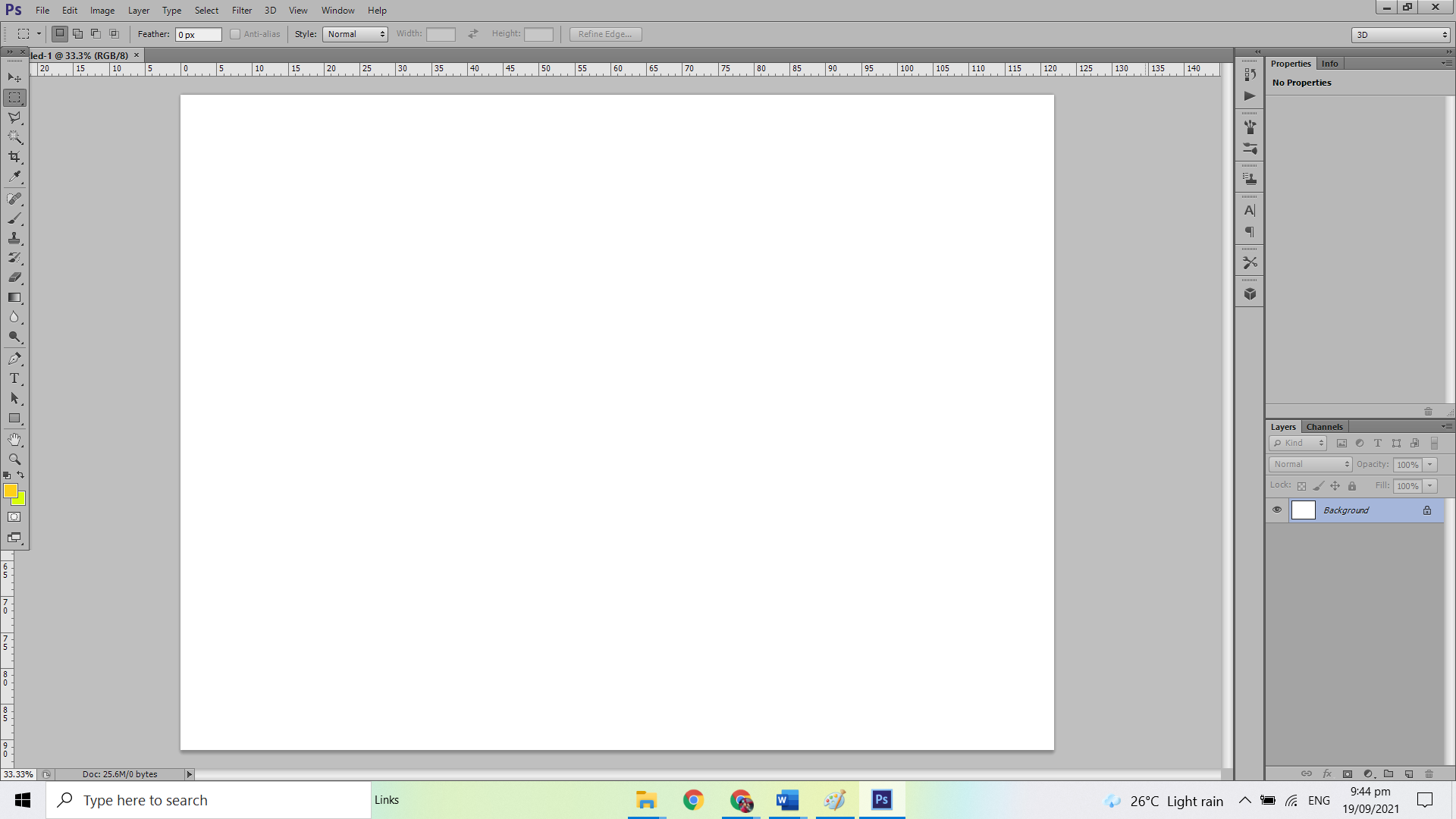Select the Crop tool
Viewport: 1456px width, 819px height.
(14, 157)
